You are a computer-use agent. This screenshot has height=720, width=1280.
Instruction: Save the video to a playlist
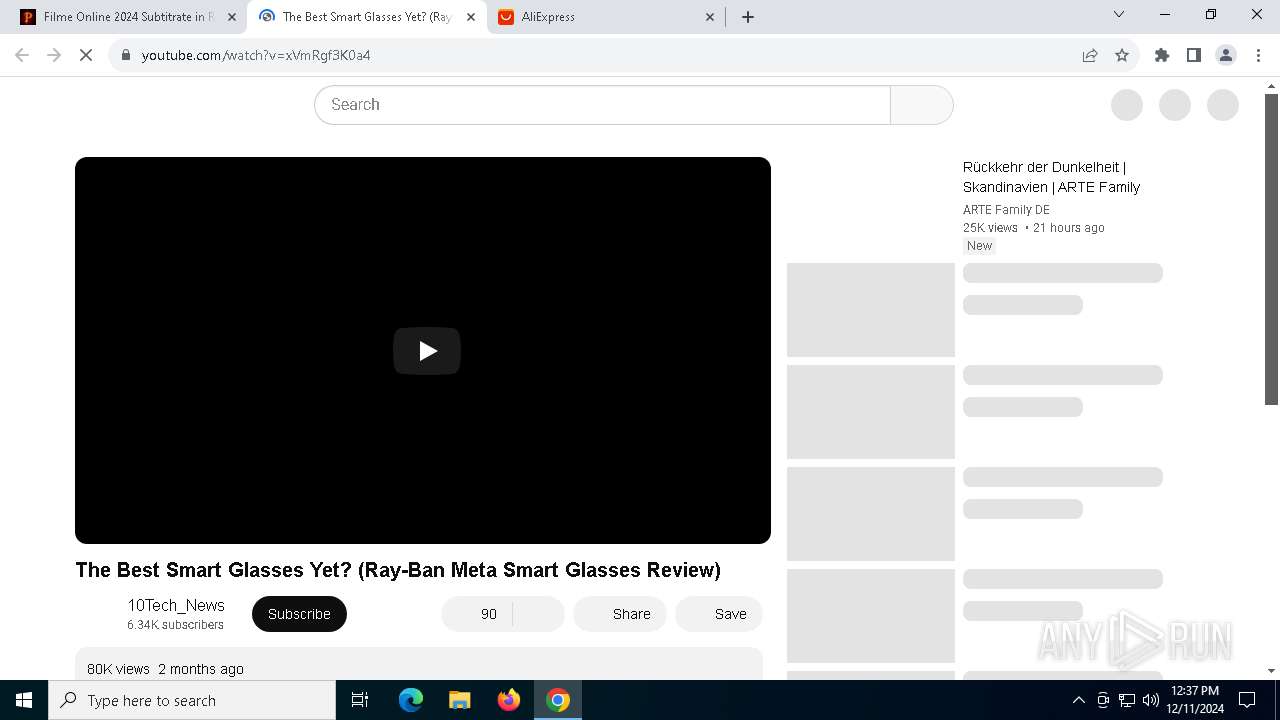(x=719, y=614)
